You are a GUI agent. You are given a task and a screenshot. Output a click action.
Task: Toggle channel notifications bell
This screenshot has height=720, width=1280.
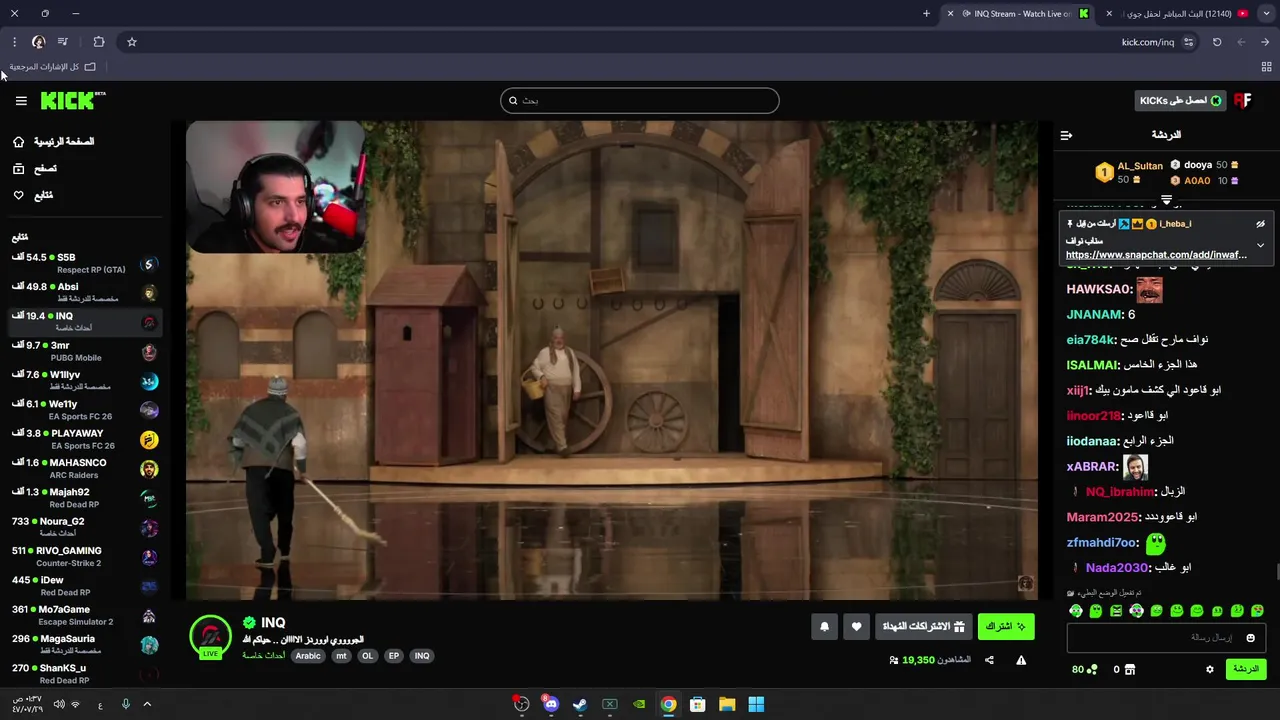[x=824, y=626]
